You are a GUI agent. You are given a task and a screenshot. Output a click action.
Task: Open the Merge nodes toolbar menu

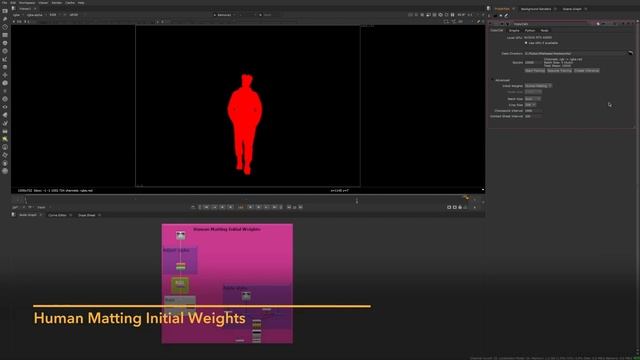(x=5, y=67)
